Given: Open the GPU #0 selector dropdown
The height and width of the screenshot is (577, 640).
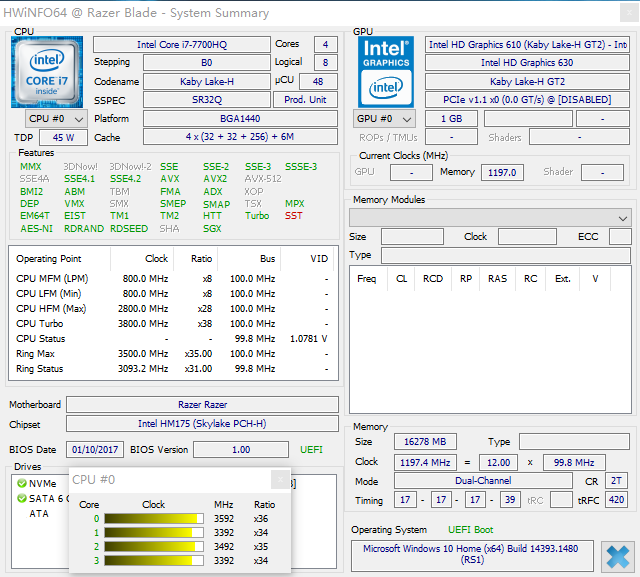Looking at the screenshot, I should coord(384,118).
